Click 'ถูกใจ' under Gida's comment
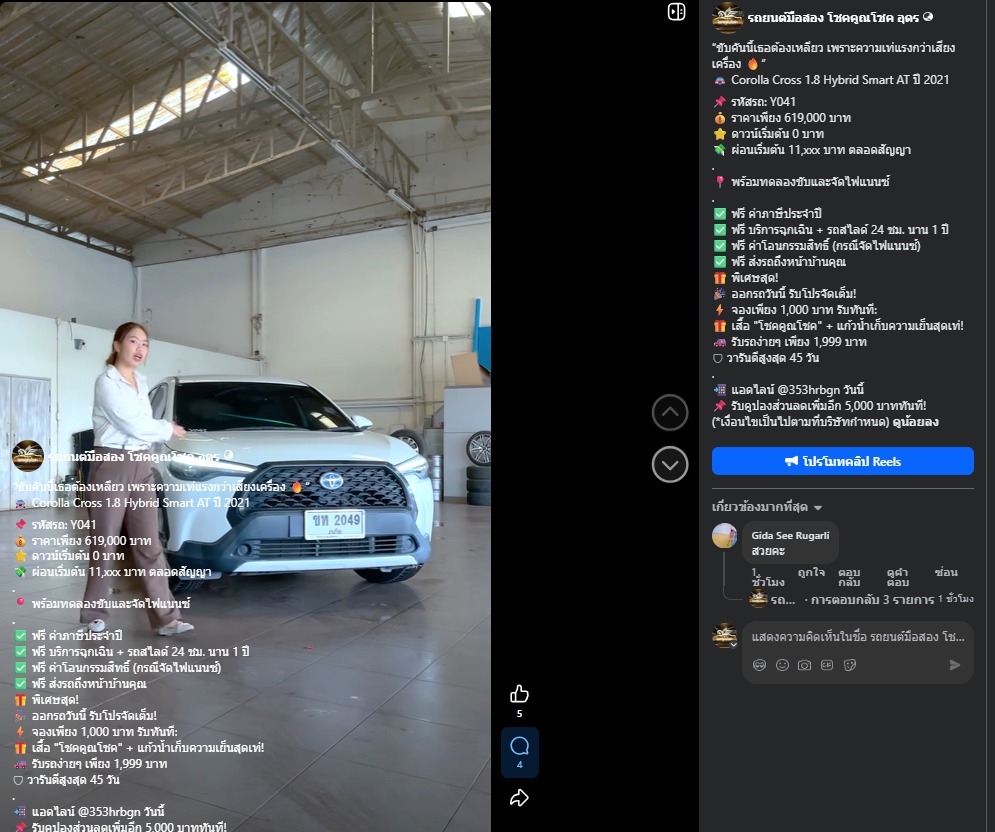 tap(812, 572)
